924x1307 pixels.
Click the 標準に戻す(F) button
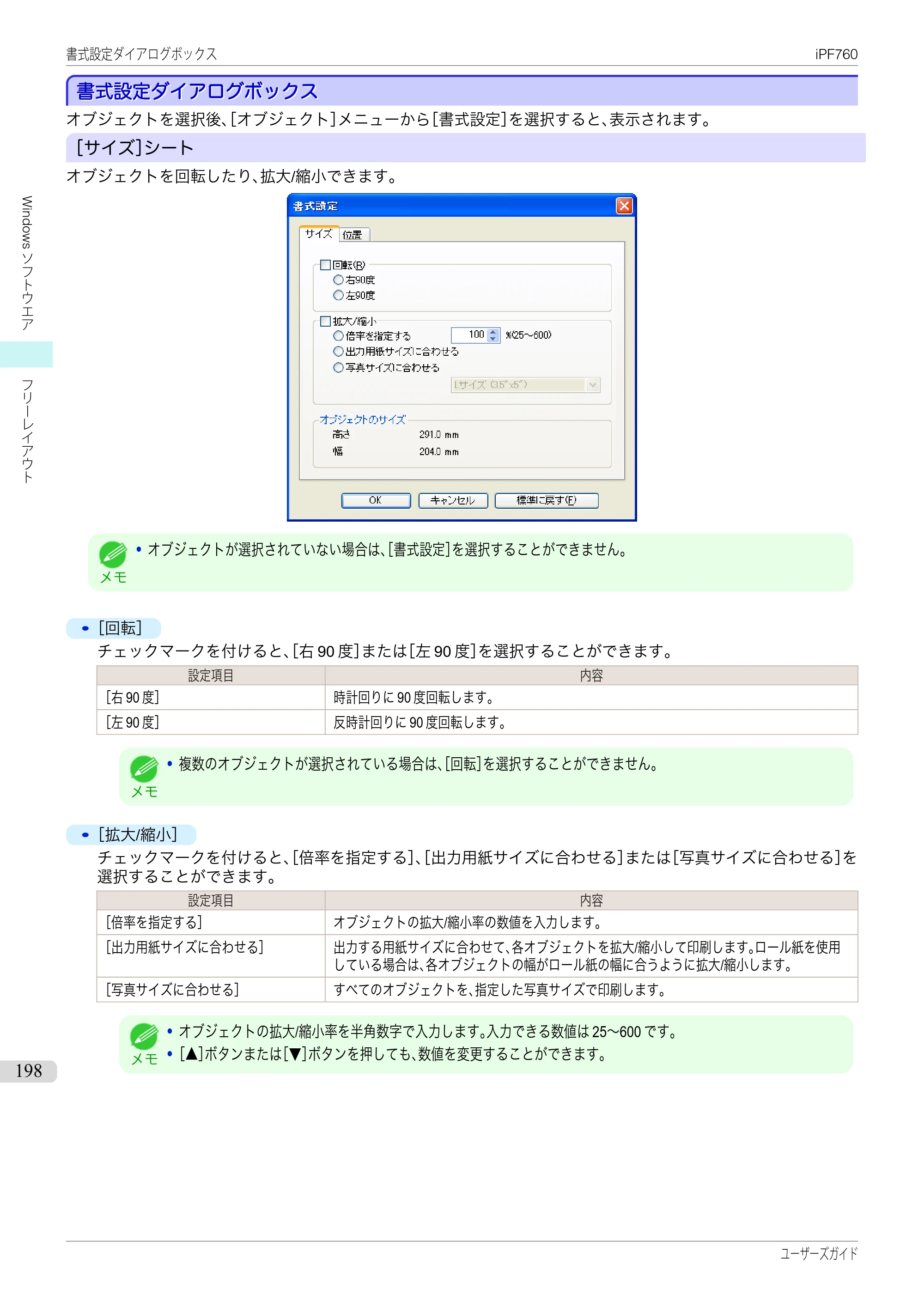(547, 500)
